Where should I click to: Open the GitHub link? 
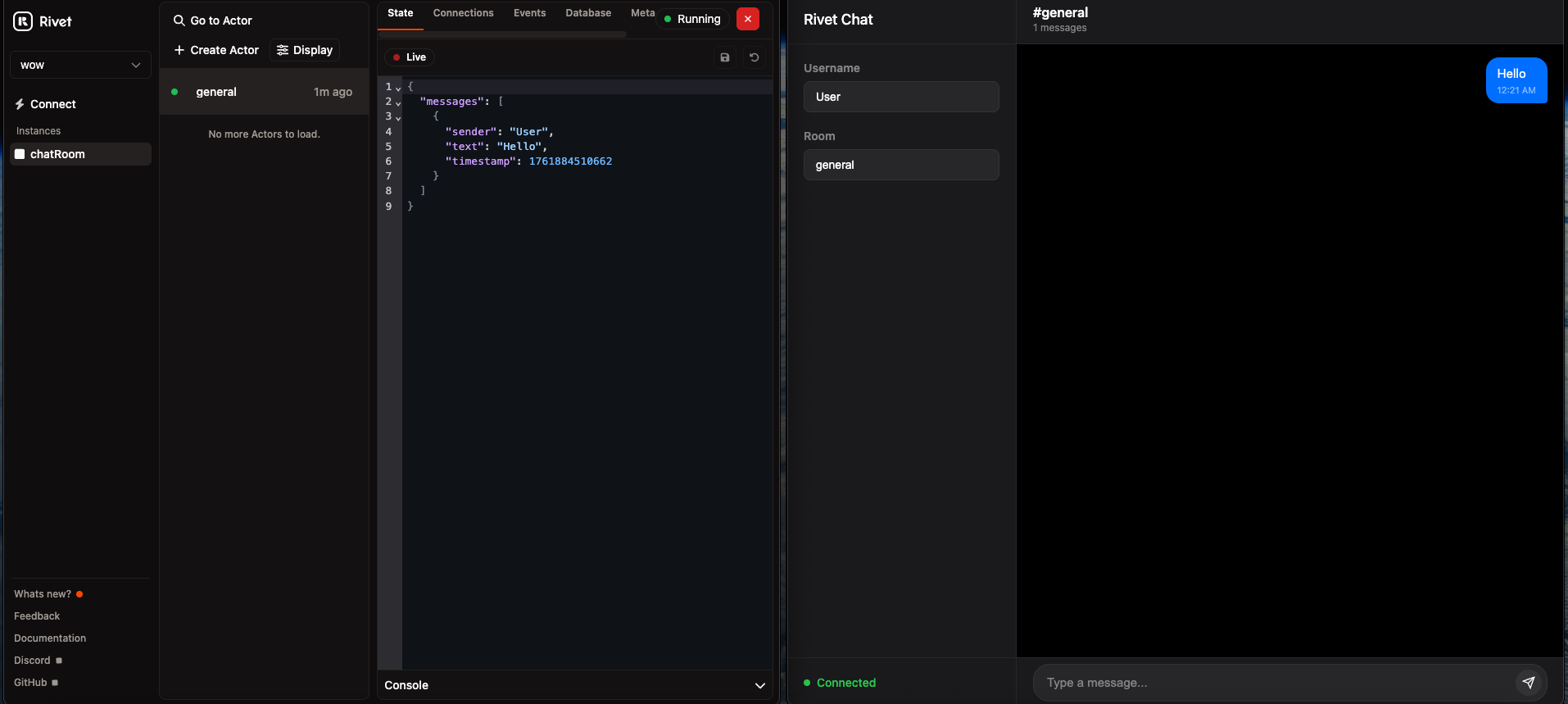pyautogui.click(x=30, y=683)
